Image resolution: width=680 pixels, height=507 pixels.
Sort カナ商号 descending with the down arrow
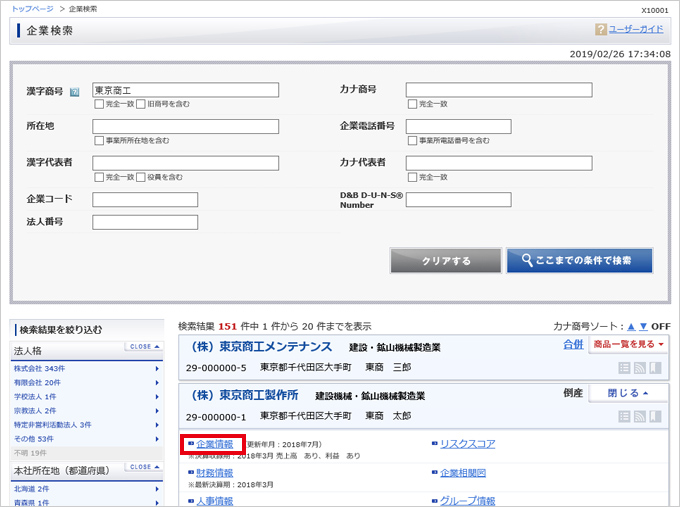coord(642,326)
